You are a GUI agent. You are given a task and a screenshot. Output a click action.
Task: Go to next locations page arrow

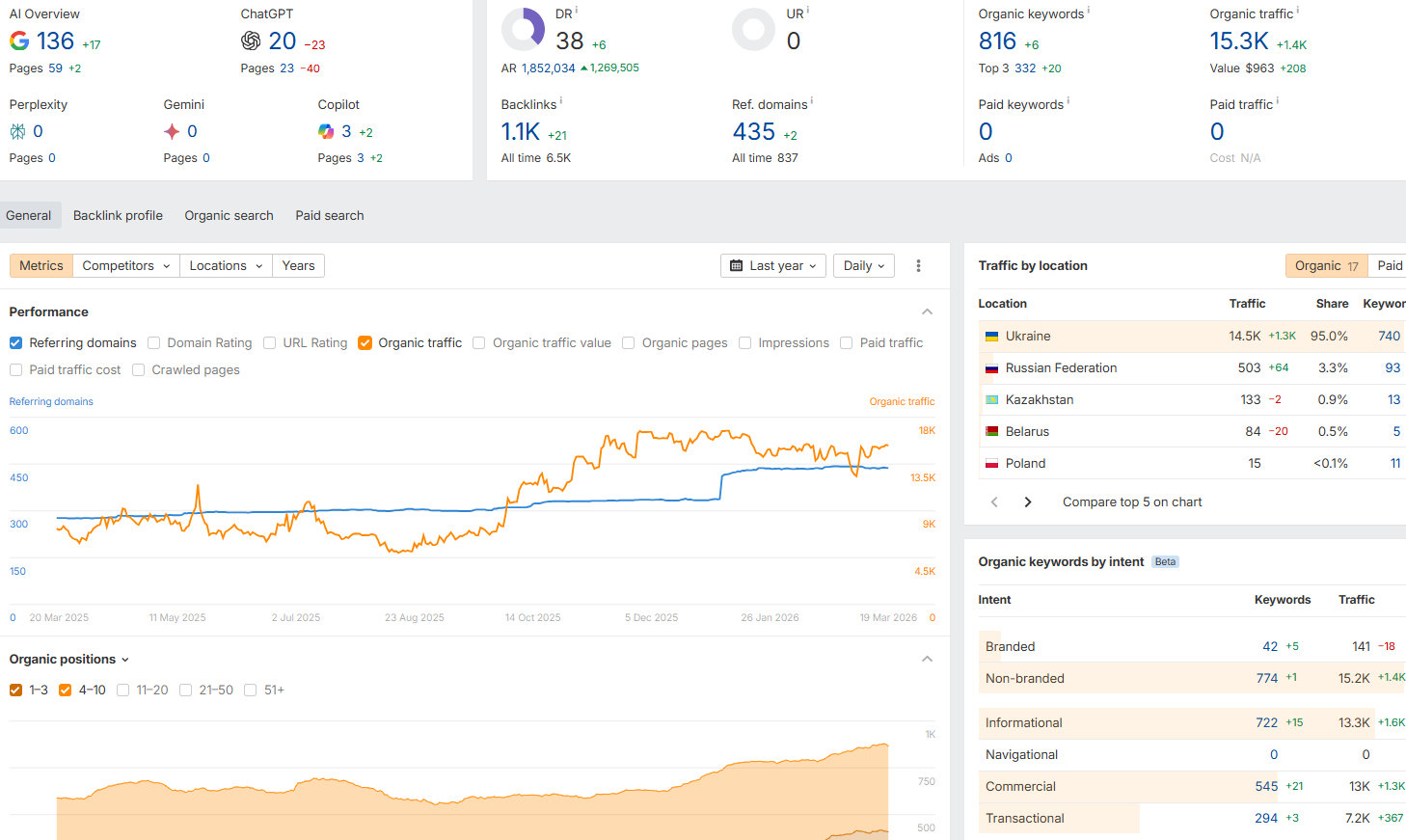pyautogui.click(x=1028, y=502)
